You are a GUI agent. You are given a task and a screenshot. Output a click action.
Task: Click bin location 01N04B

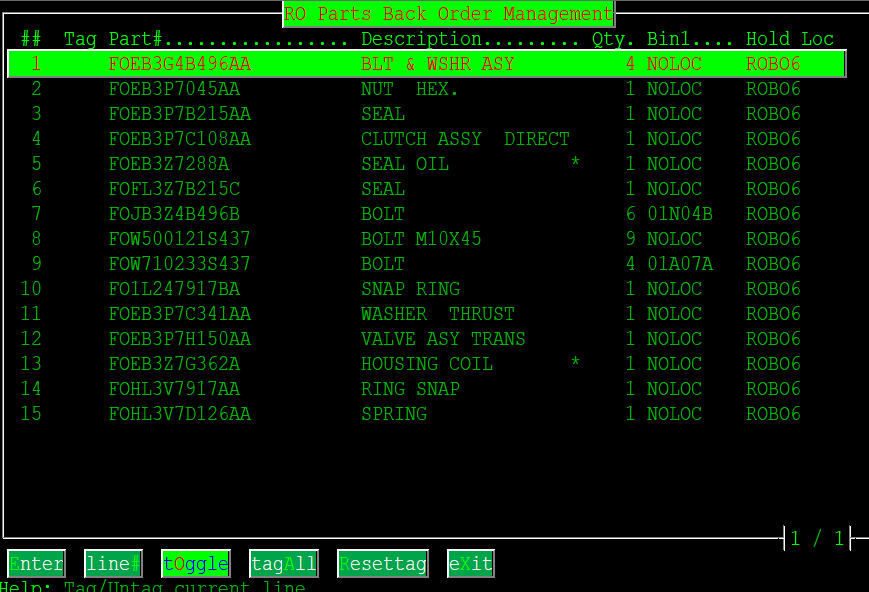click(x=679, y=213)
